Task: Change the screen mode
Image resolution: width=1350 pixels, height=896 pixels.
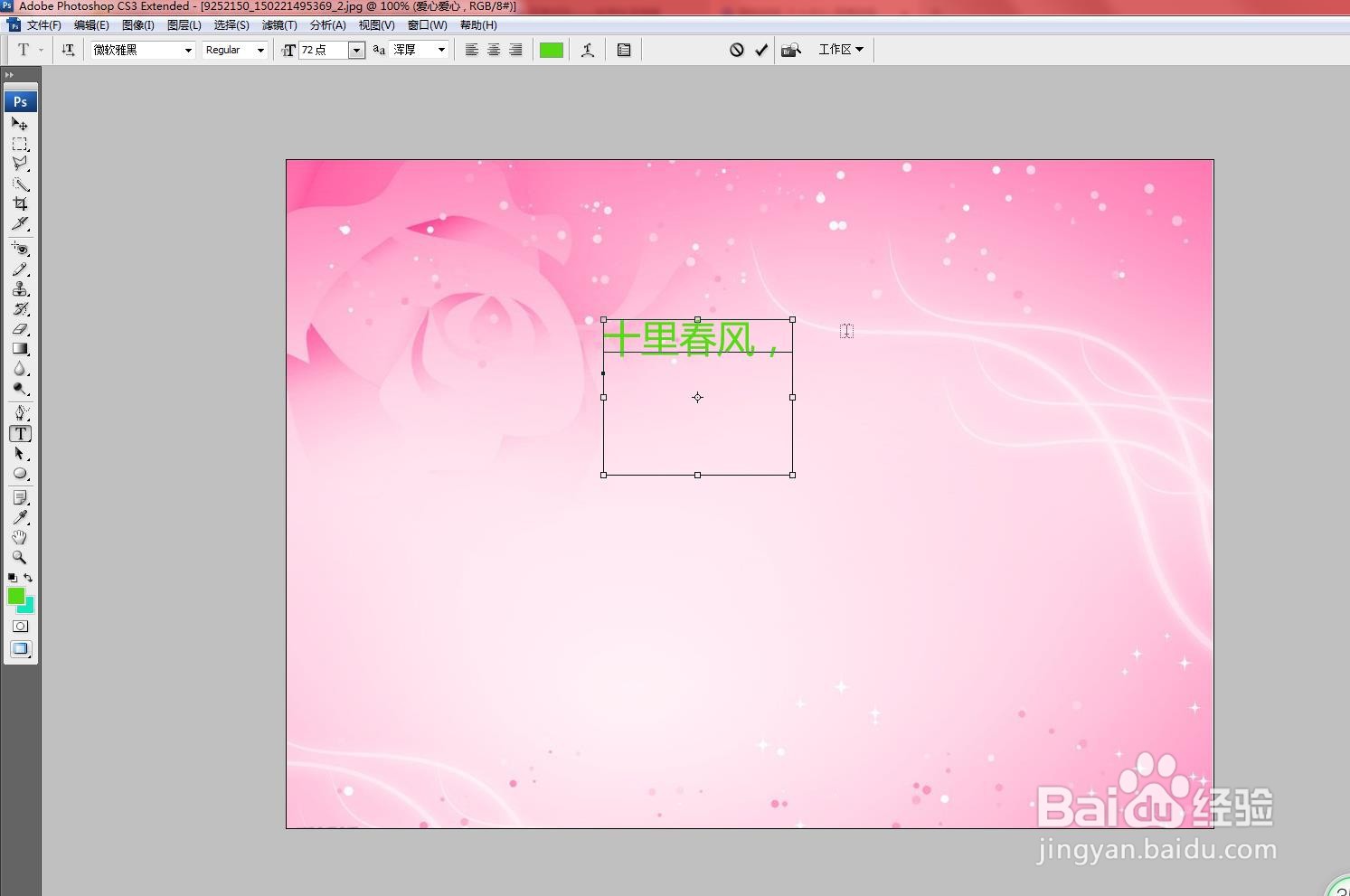Action: coord(20,648)
